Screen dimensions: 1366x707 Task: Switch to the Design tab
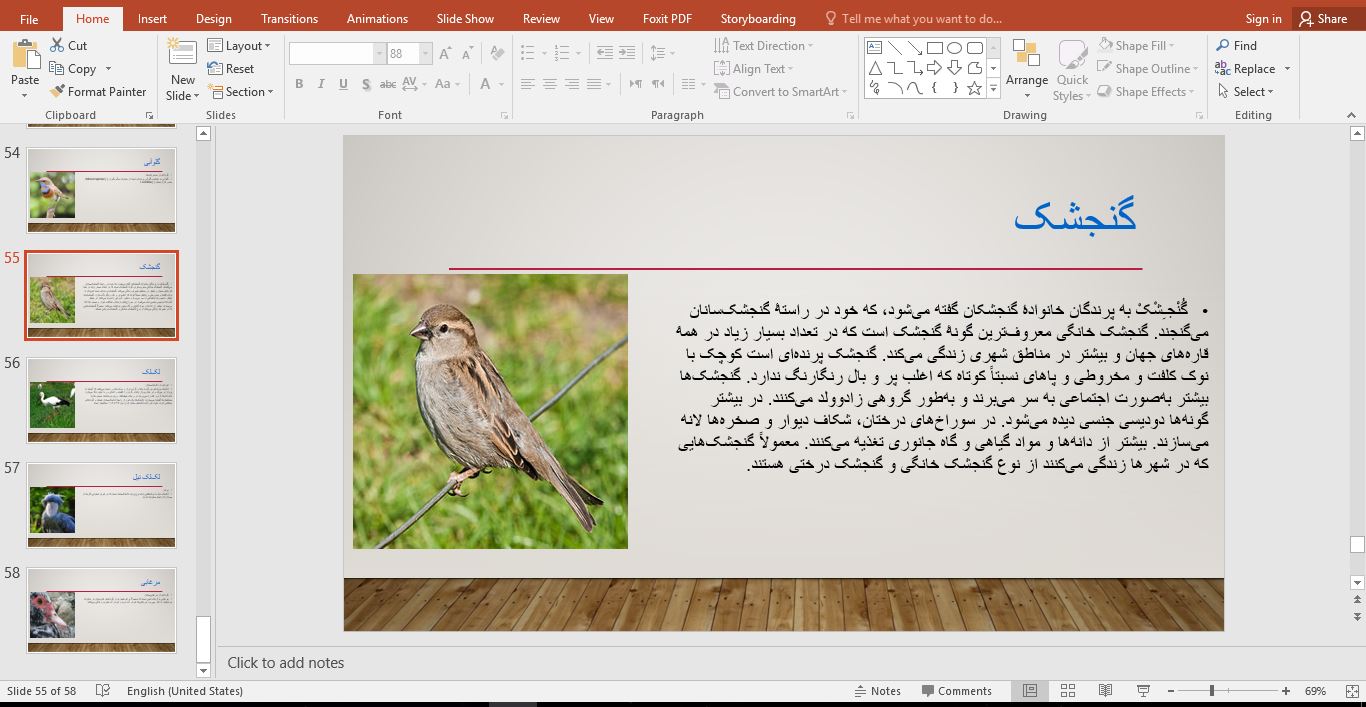pyautogui.click(x=213, y=18)
